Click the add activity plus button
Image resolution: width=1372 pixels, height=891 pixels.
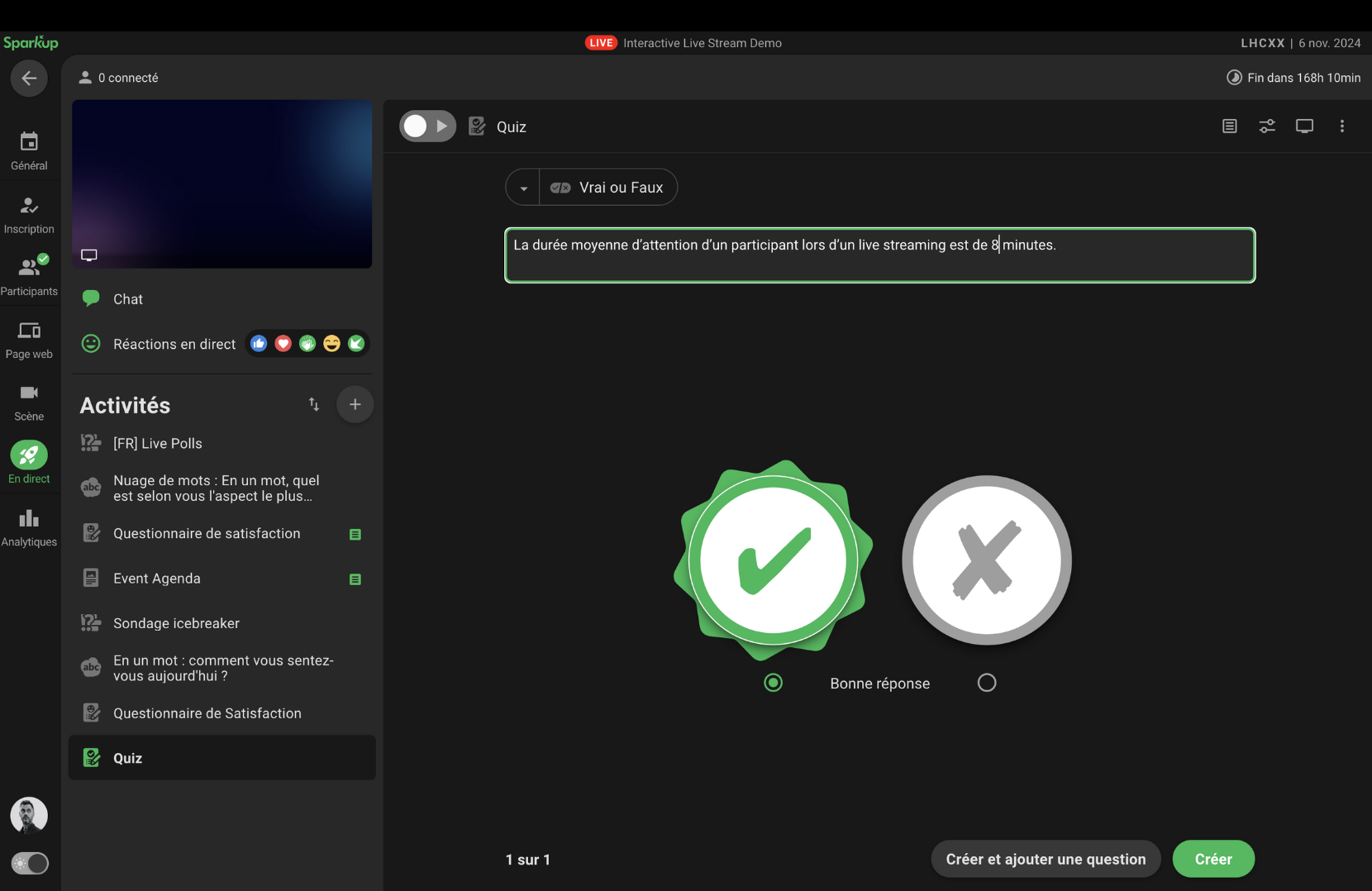[355, 404]
